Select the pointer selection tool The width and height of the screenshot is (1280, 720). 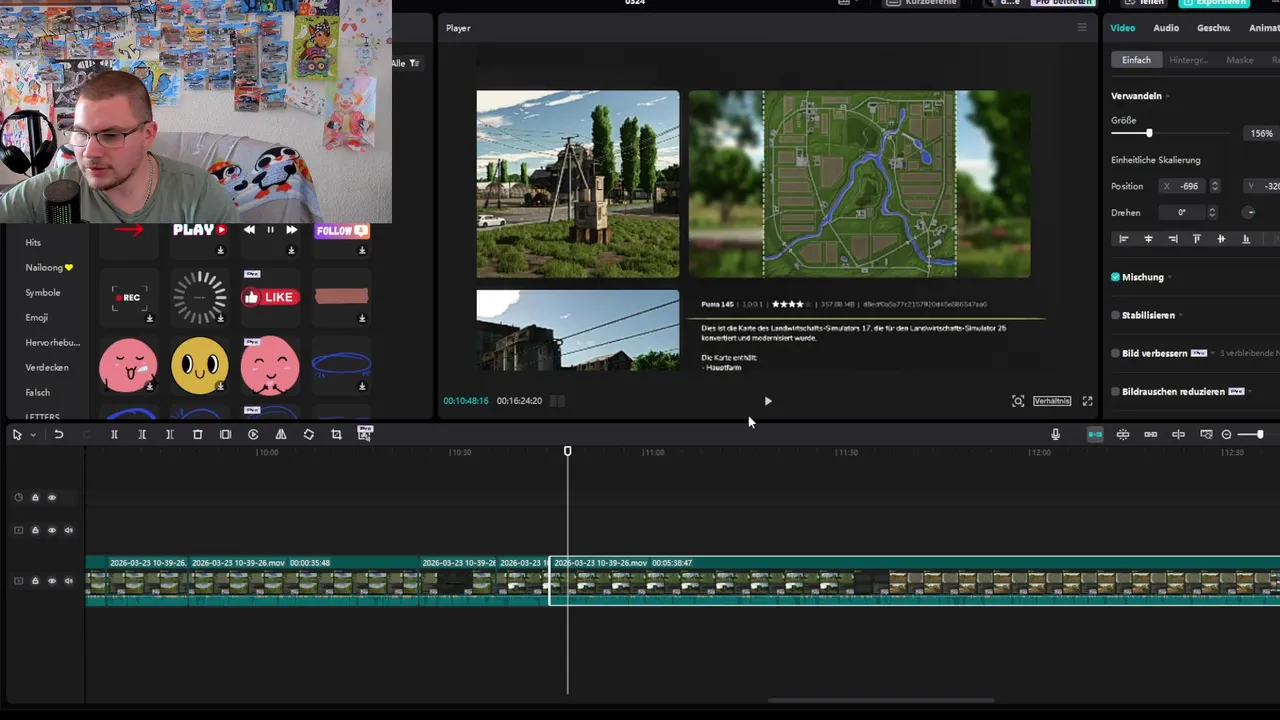[17, 435]
